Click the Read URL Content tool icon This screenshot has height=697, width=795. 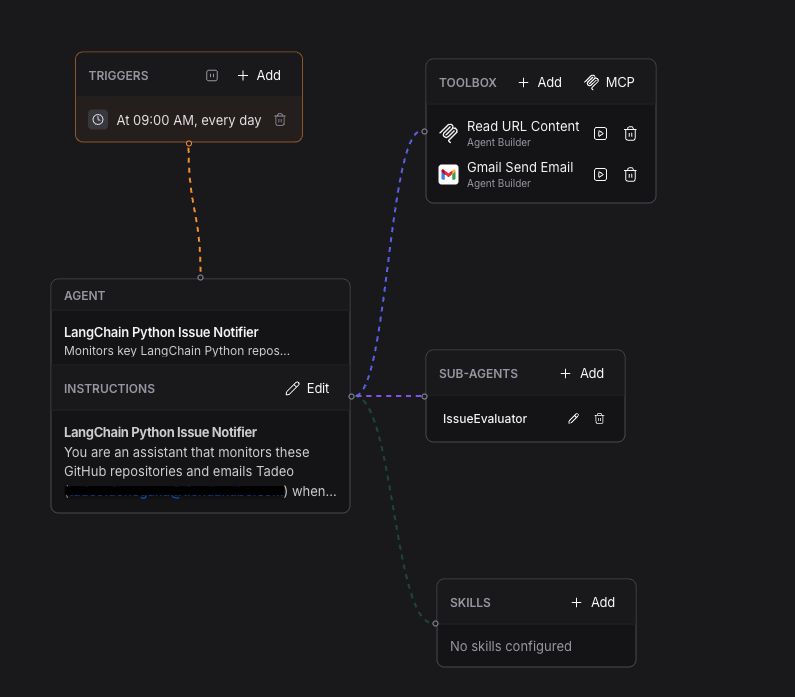(448, 133)
